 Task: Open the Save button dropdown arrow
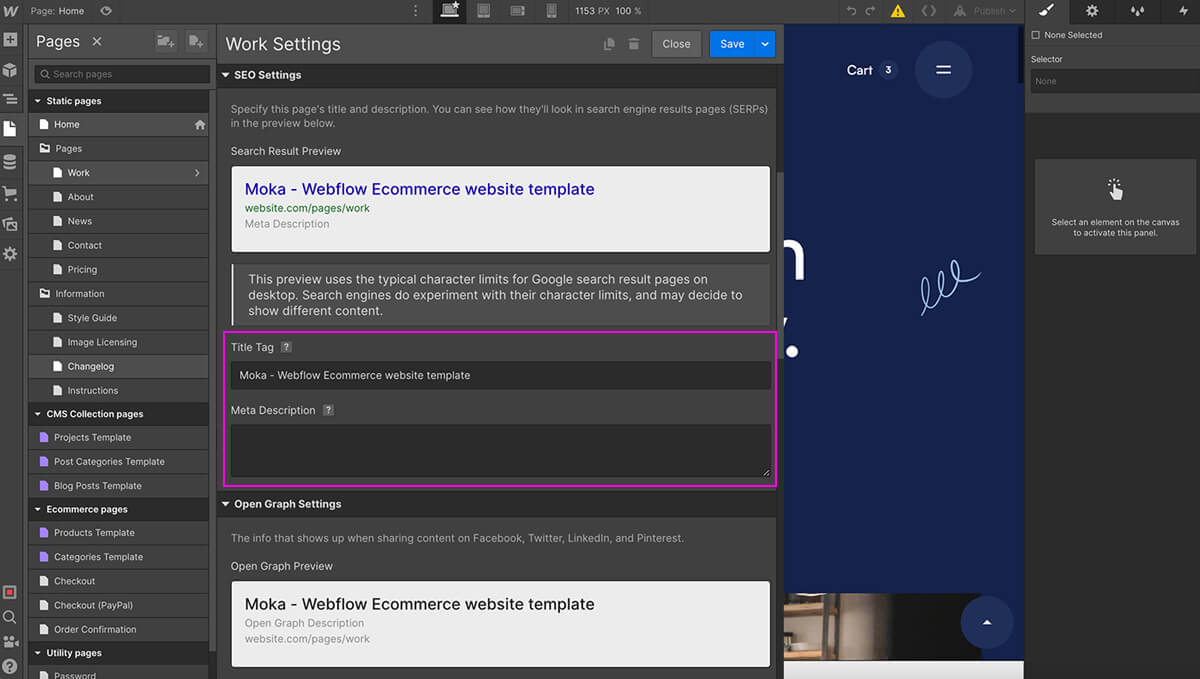pyautogui.click(x=765, y=44)
